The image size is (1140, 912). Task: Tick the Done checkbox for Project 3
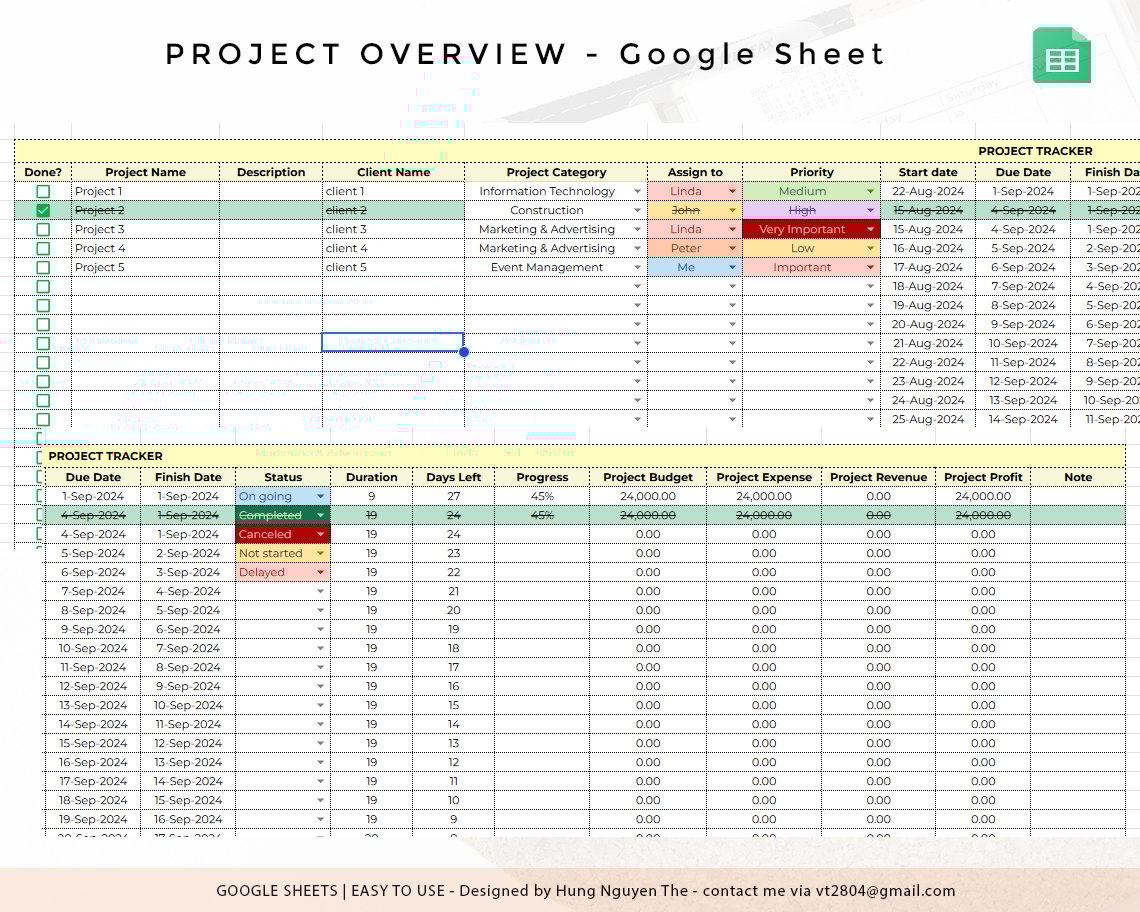[43, 229]
